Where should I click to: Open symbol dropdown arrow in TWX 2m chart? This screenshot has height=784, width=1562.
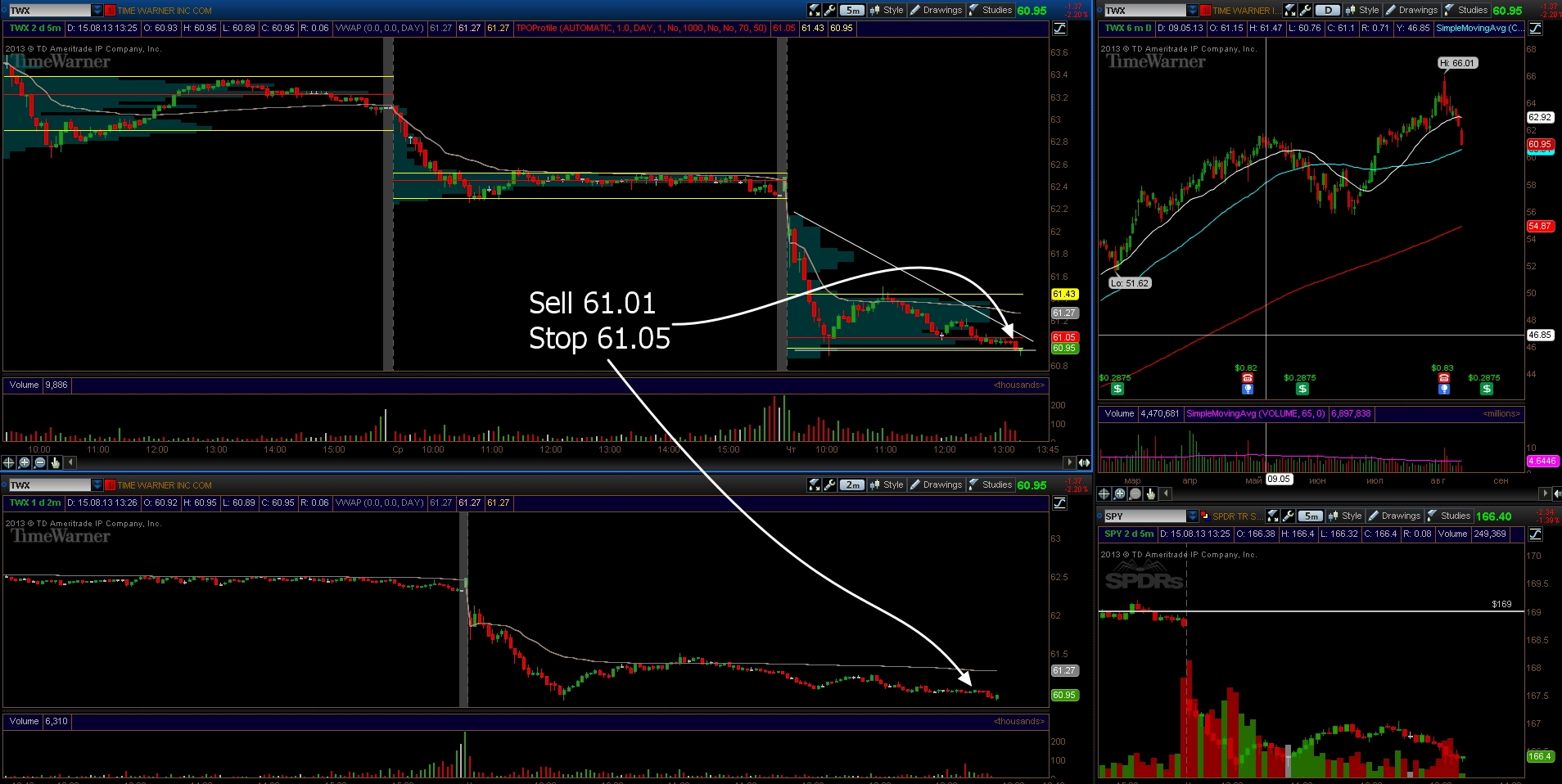[97, 485]
